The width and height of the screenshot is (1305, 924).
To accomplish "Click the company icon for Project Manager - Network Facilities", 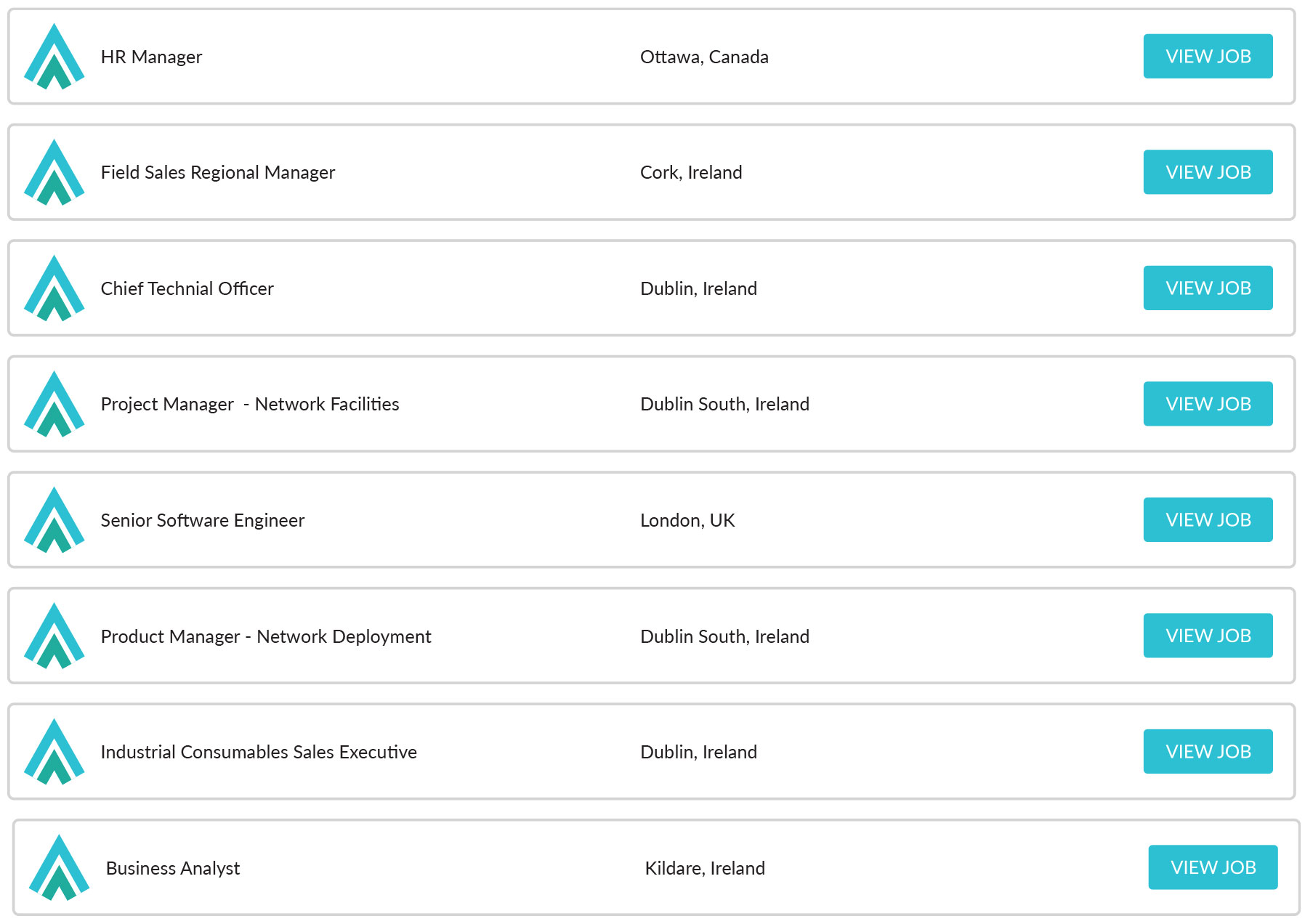I will (x=55, y=405).
